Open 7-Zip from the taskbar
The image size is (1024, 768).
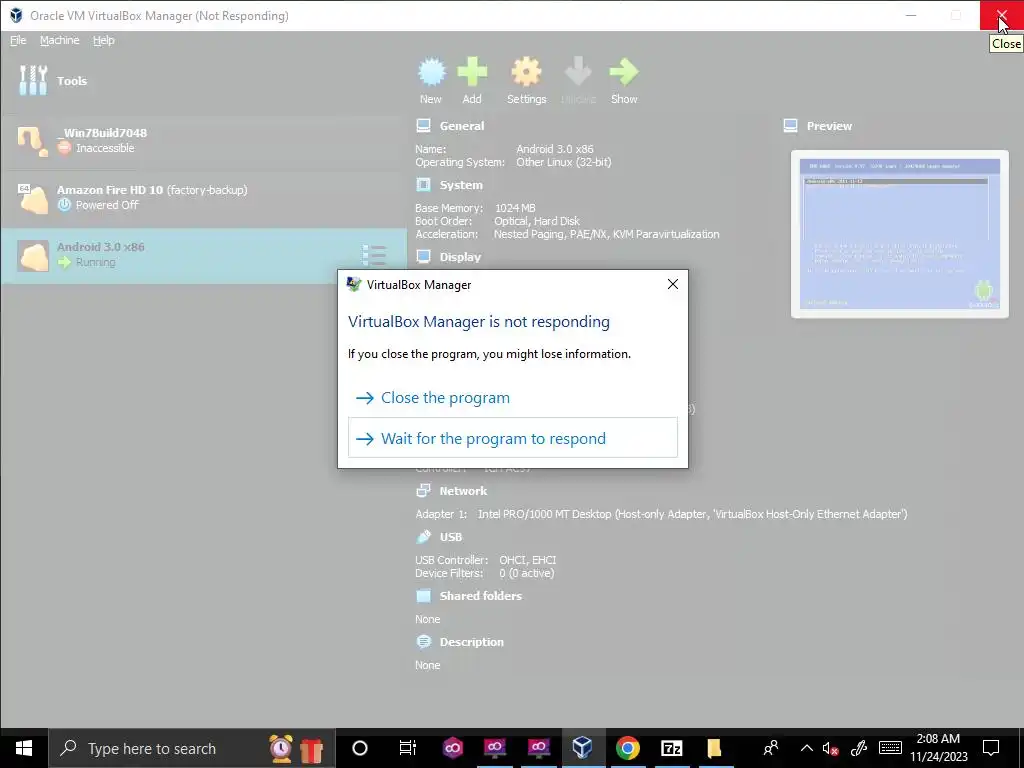point(671,748)
